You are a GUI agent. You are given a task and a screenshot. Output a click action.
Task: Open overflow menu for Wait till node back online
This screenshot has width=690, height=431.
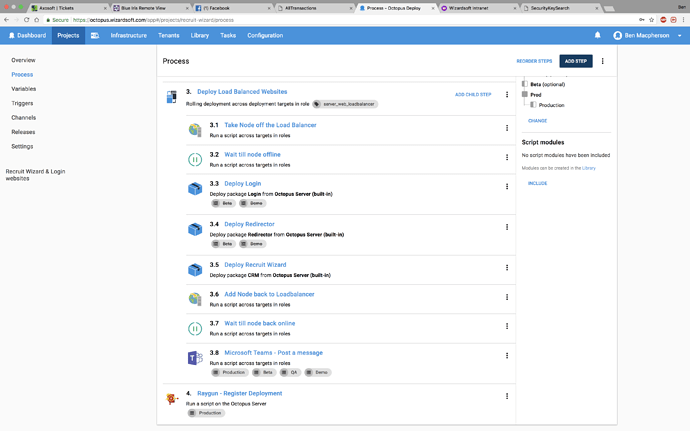click(507, 326)
